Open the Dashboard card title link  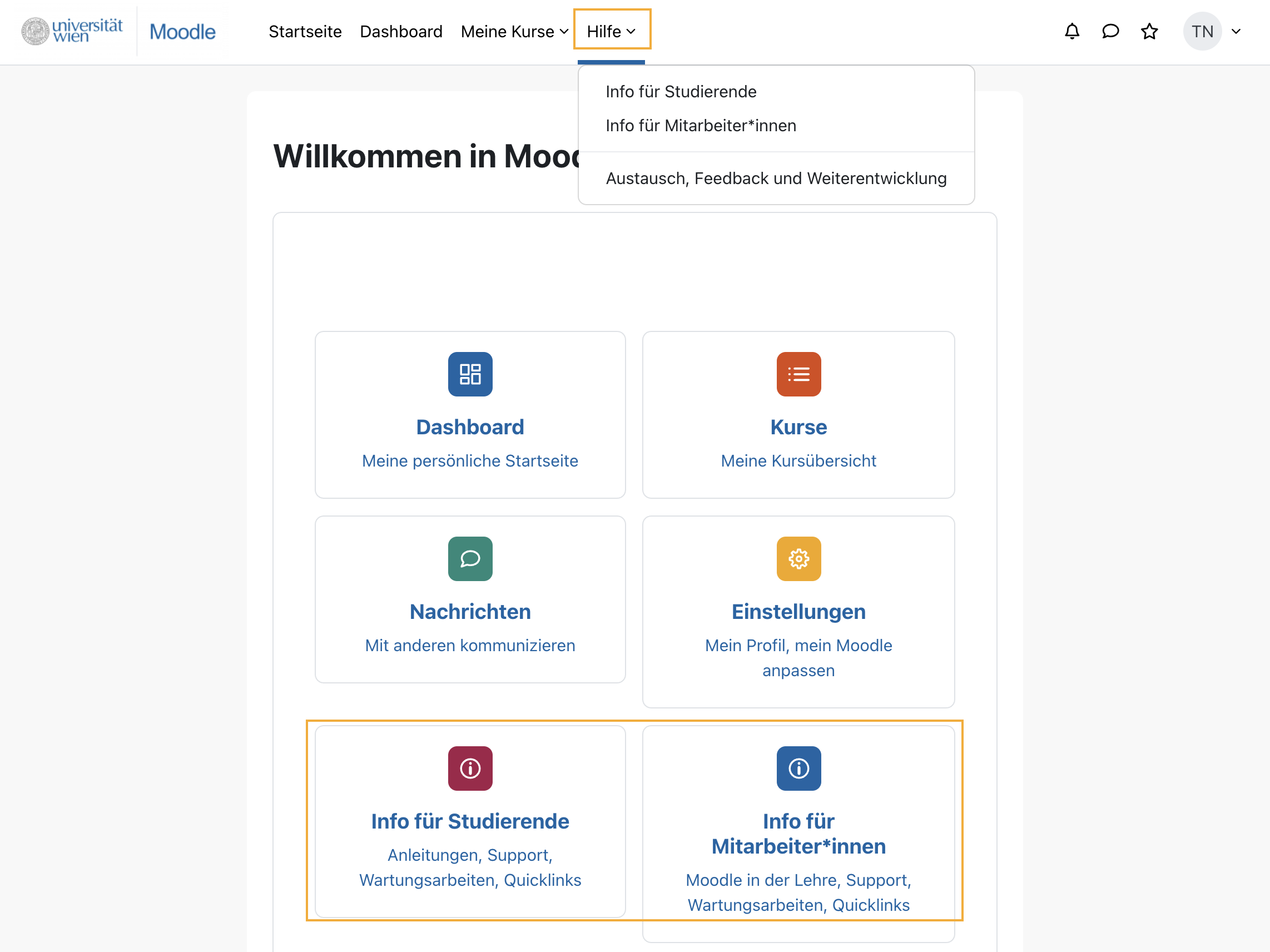pos(470,427)
